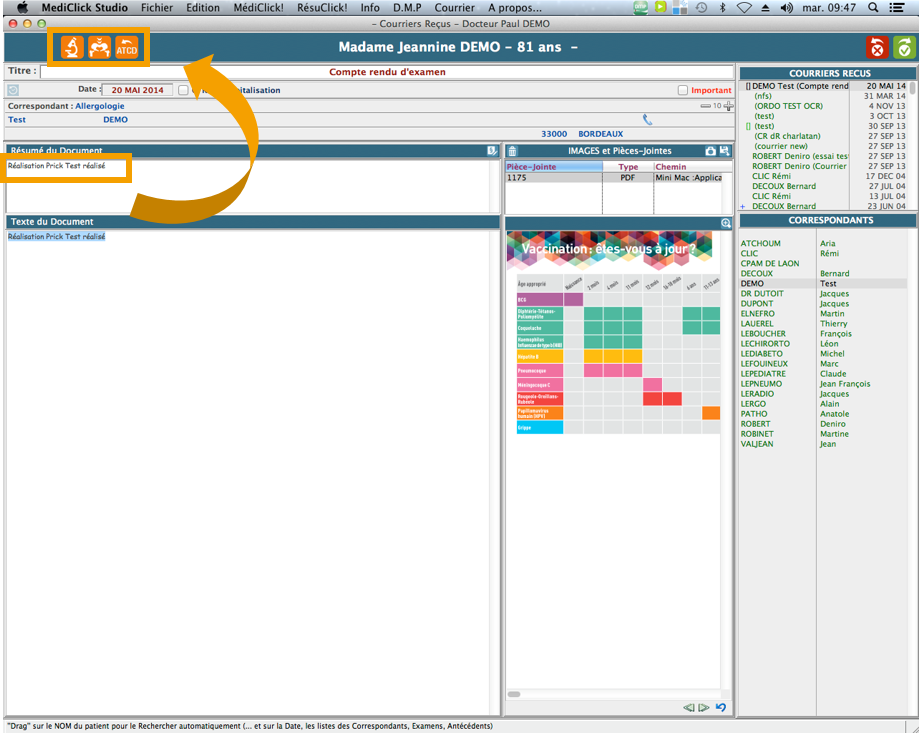The height and width of the screenshot is (733, 919).
Task: Select the Allergologie correspondent link
Action: (100, 105)
